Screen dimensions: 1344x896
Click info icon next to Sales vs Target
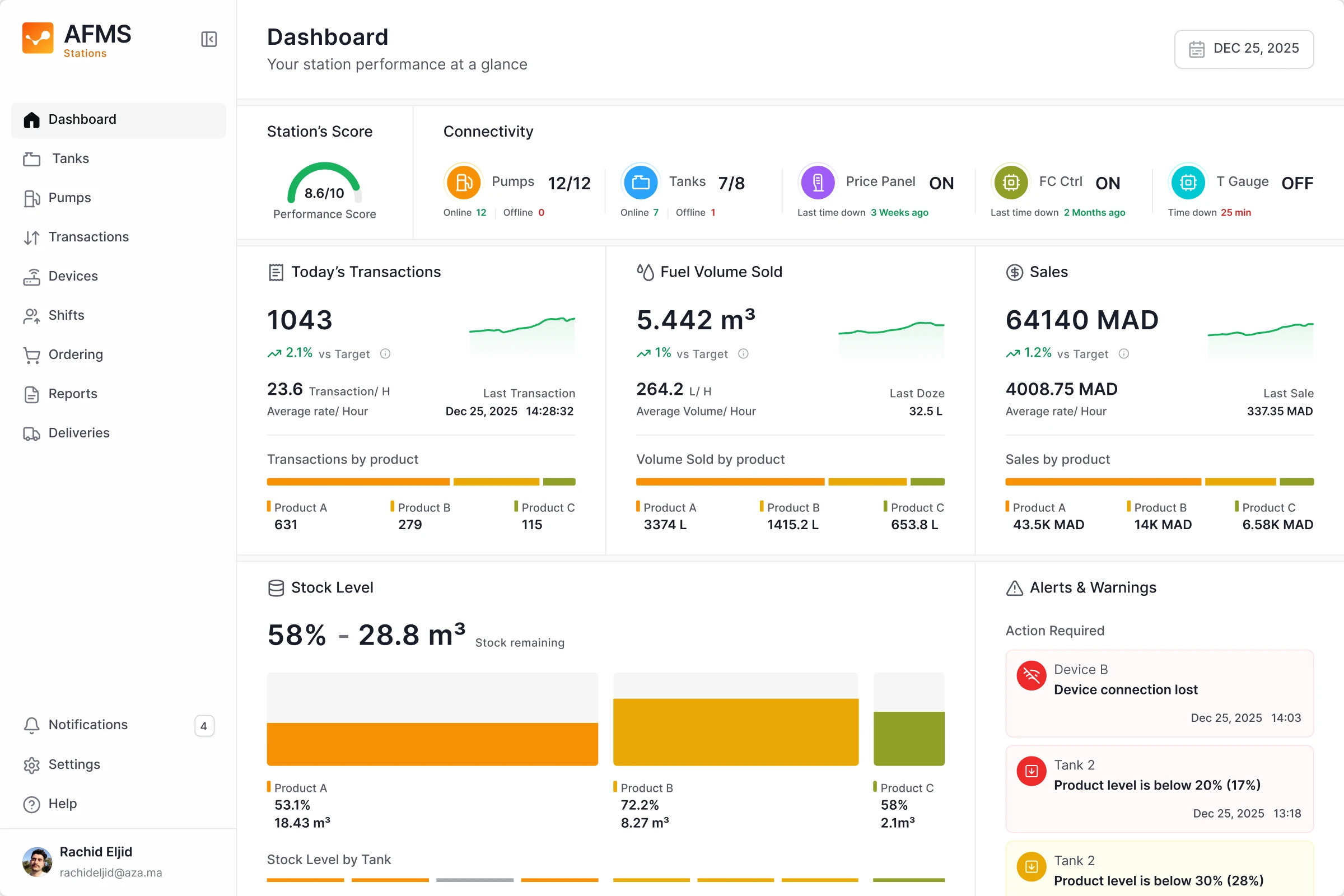point(1123,354)
